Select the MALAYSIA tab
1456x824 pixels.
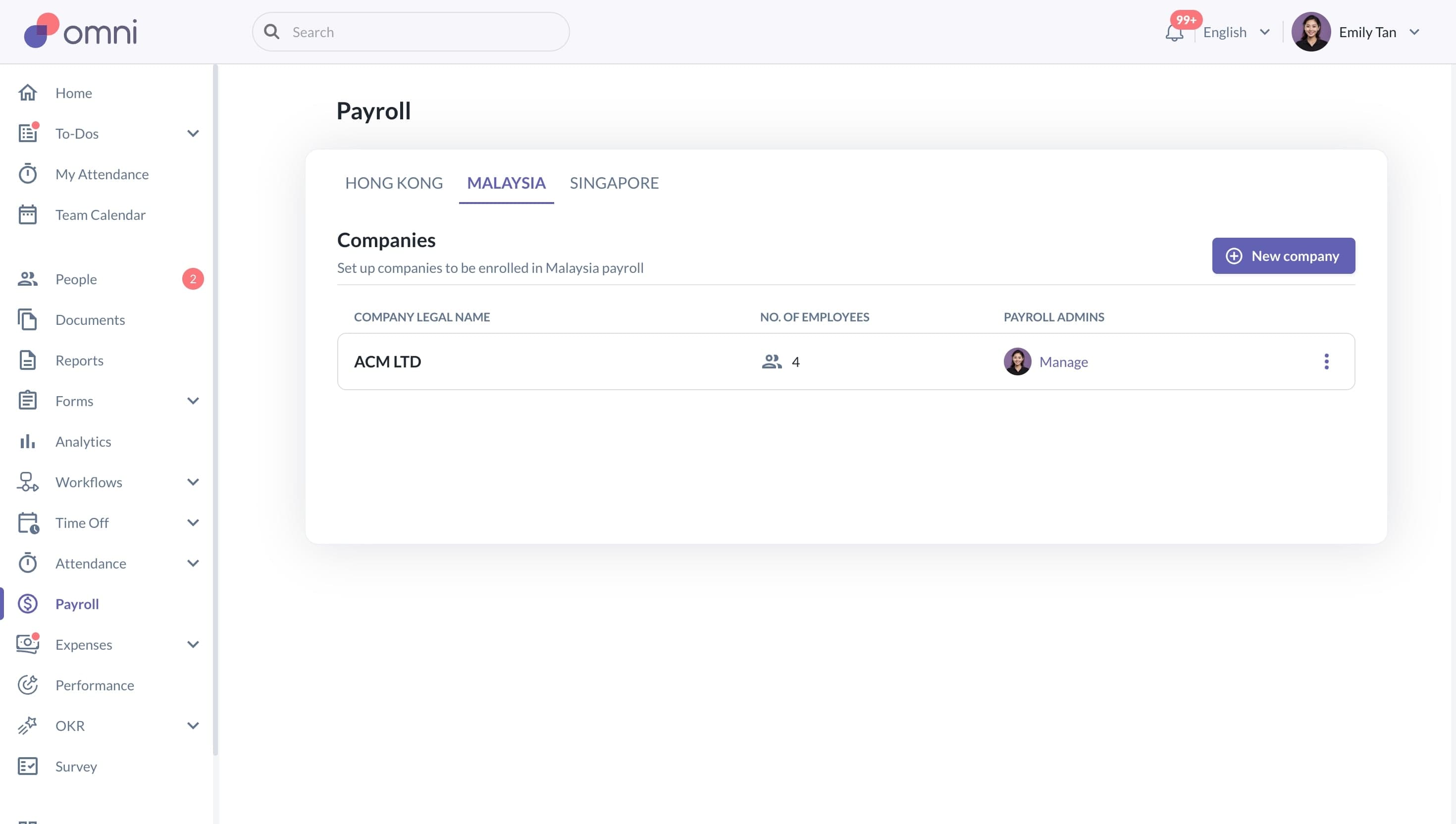pyautogui.click(x=506, y=183)
